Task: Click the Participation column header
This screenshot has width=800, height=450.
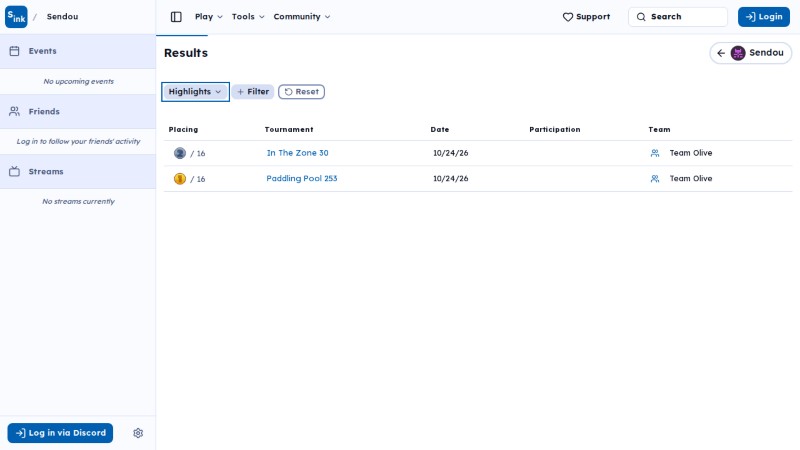Action: click(x=555, y=130)
